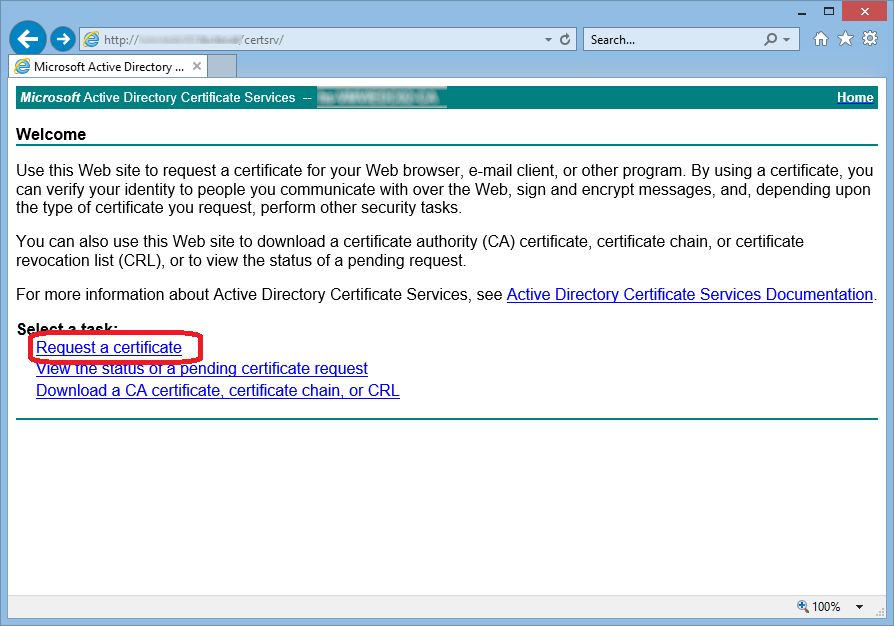Click the Request a certificate link

tap(109, 348)
